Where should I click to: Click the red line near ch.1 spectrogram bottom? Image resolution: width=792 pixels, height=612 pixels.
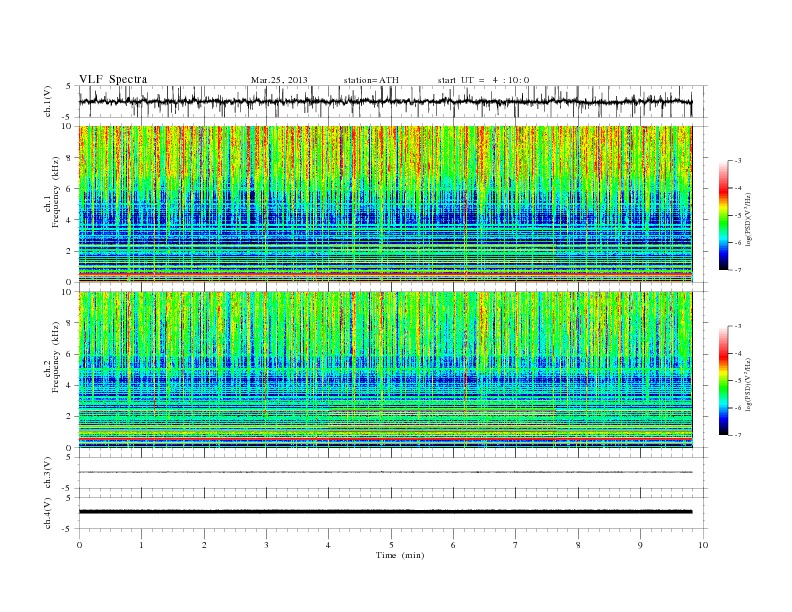tap(385, 274)
